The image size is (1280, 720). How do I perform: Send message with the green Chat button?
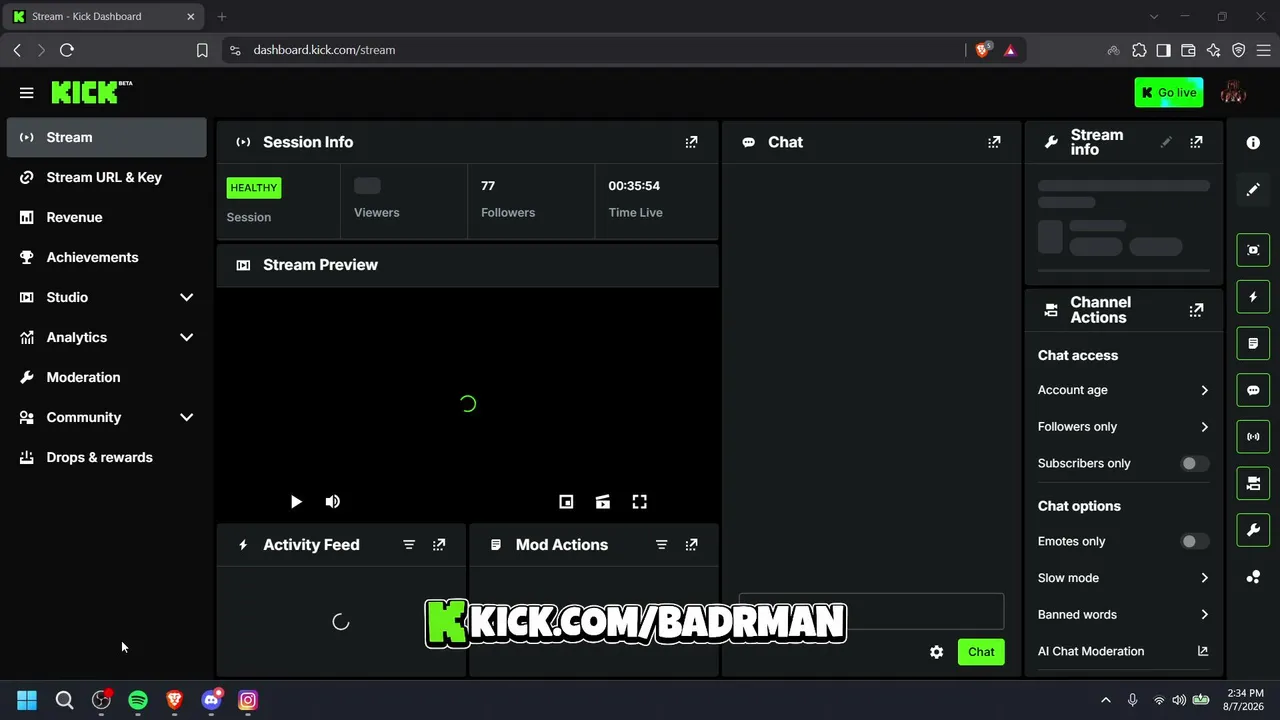[981, 652]
